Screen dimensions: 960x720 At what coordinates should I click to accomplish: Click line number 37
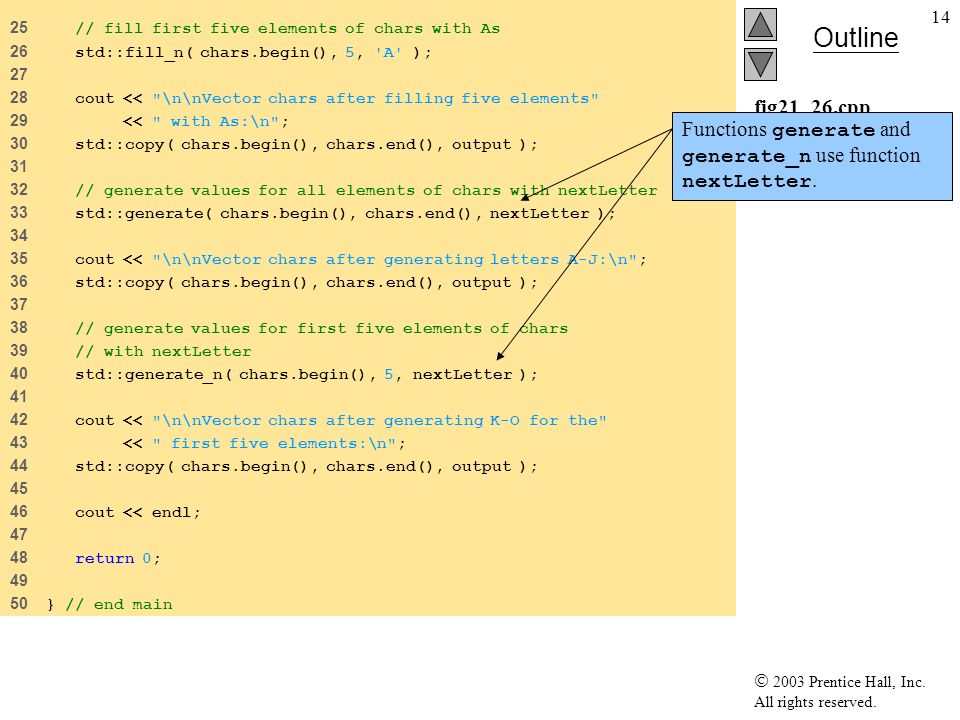click(19, 304)
